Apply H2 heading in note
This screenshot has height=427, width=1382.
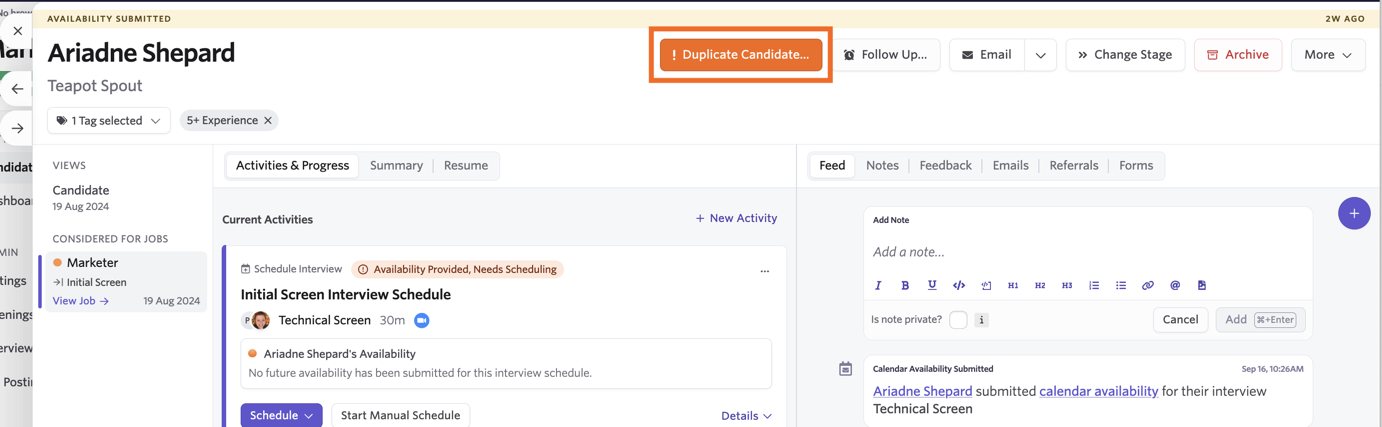tap(1040, 285)
